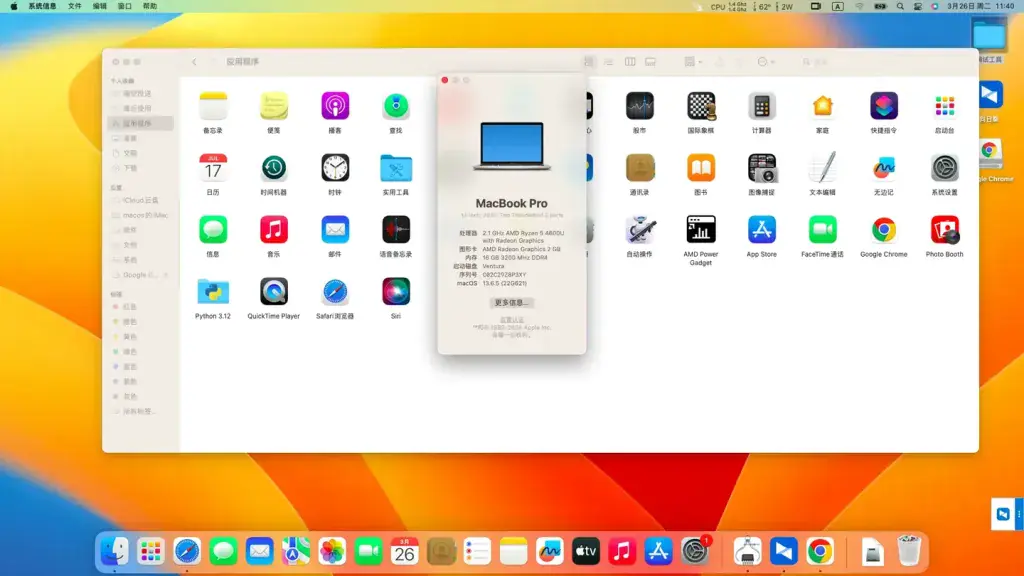
Task: Select the 图像捕捉 (Image Capture) app icon
Action: (761, 168)
